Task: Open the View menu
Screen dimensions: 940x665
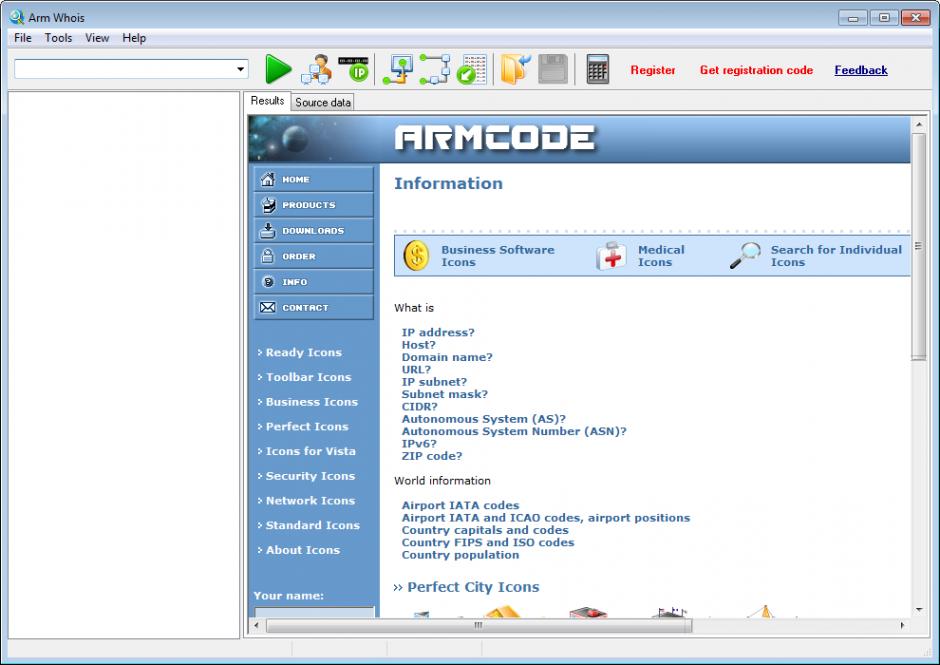Action: coord(97,38)
